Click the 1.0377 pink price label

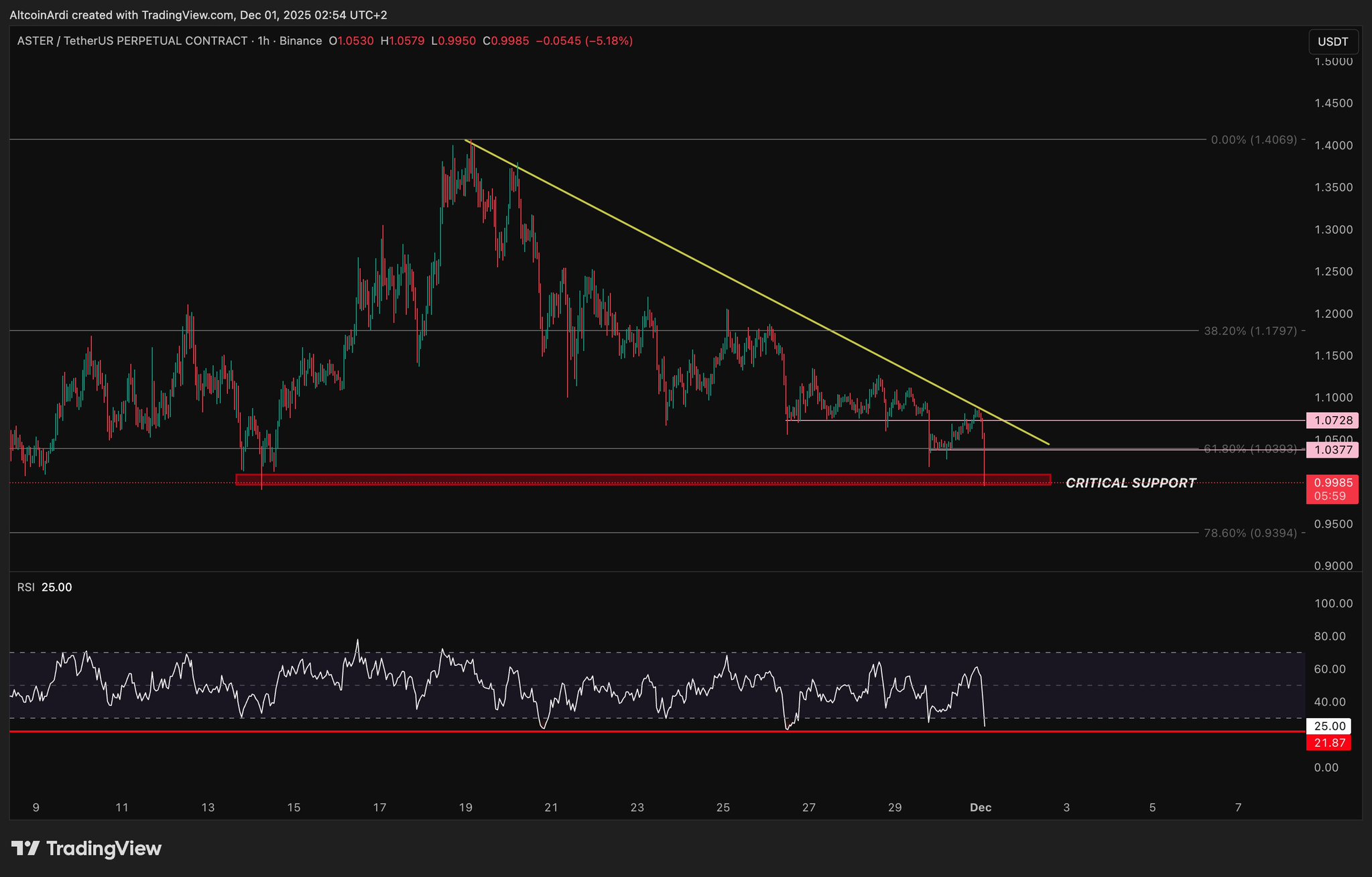(x=1332, y=450)
